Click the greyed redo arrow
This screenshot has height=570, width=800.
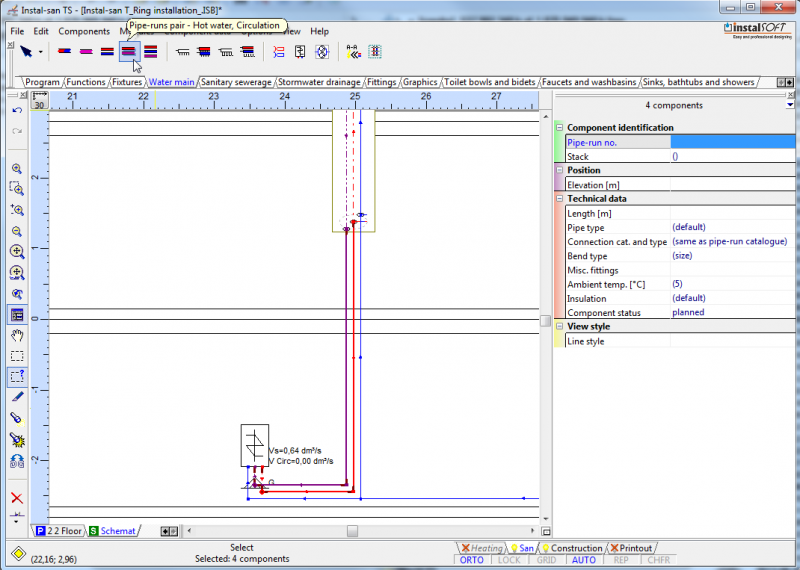[17, 132]
